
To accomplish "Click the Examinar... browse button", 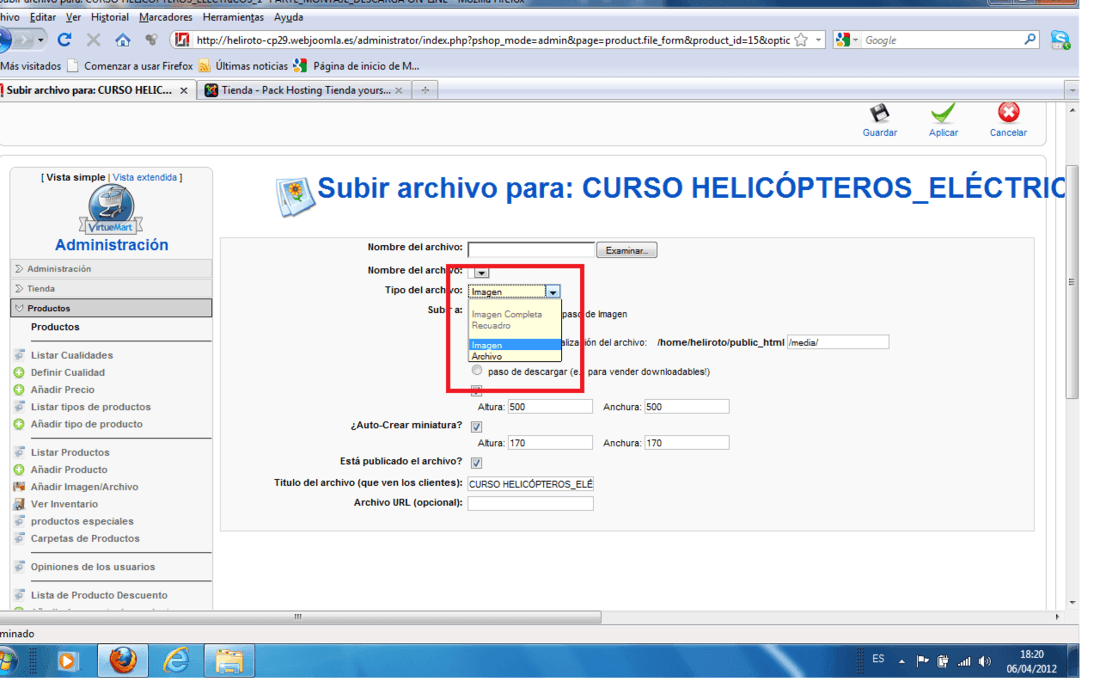I will 626,250.
